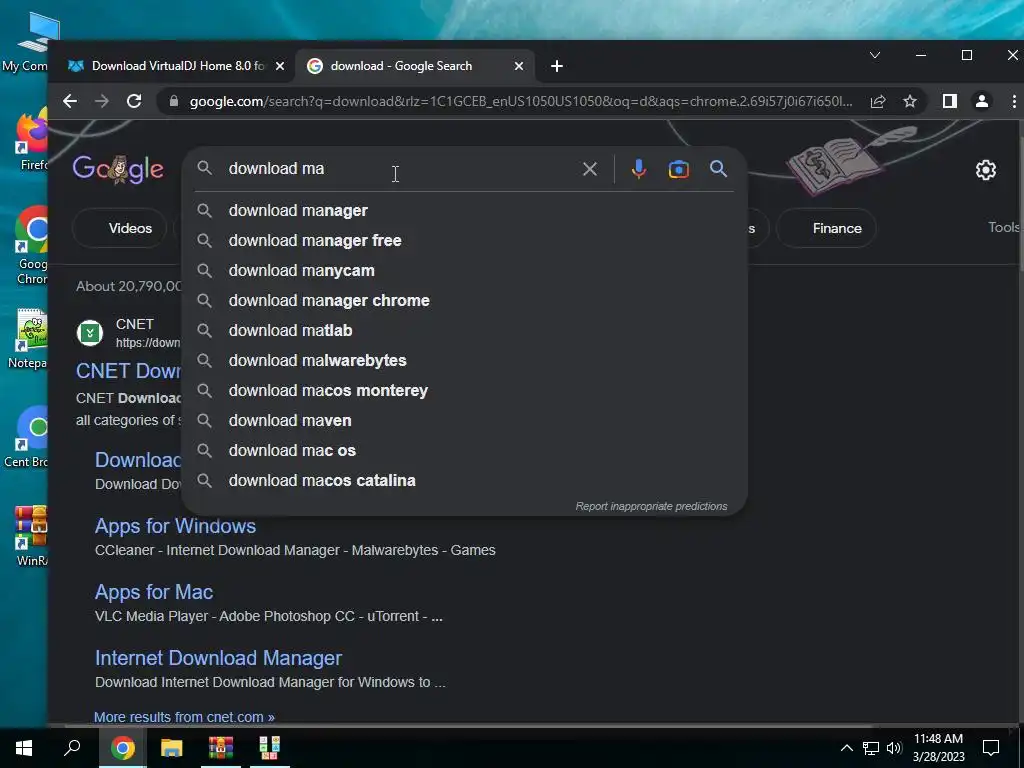
Task: Open Google quick settings gear
Action: 985,170
